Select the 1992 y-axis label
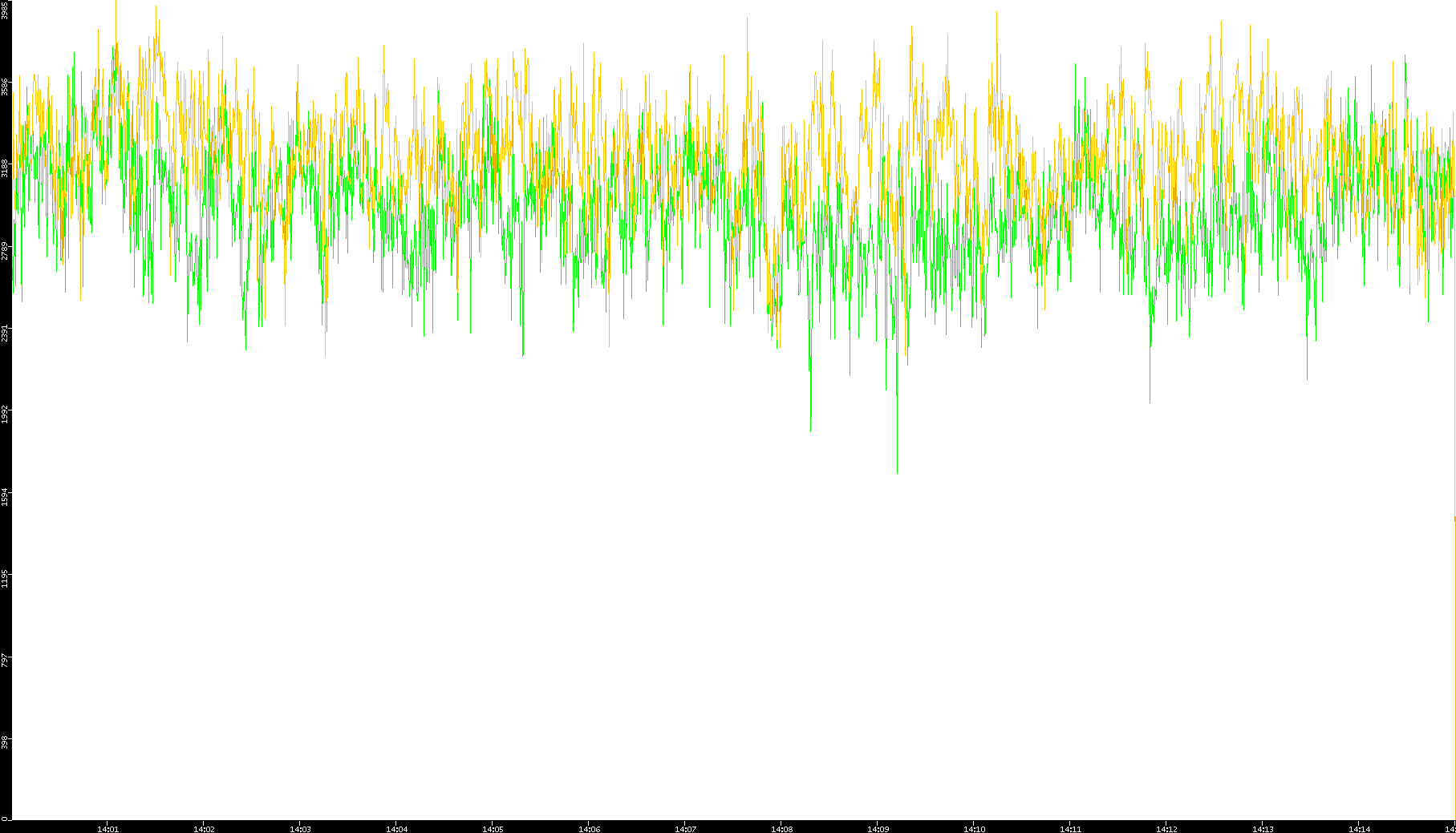 coord(6,414)
